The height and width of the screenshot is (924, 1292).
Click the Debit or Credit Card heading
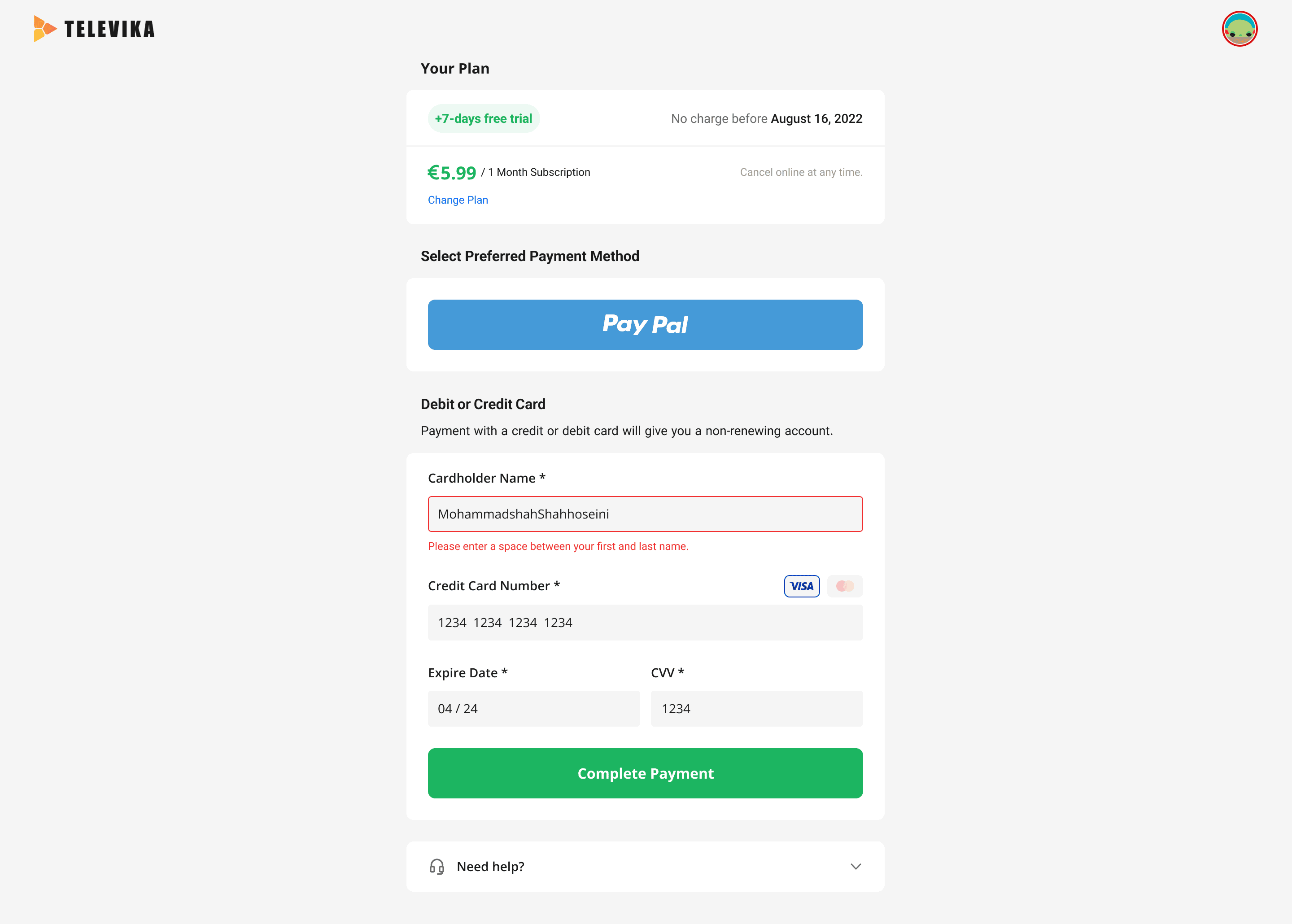click(483, 404)
